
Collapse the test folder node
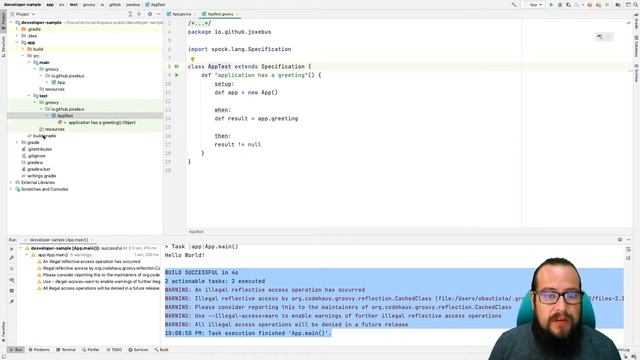coord(29,96)
